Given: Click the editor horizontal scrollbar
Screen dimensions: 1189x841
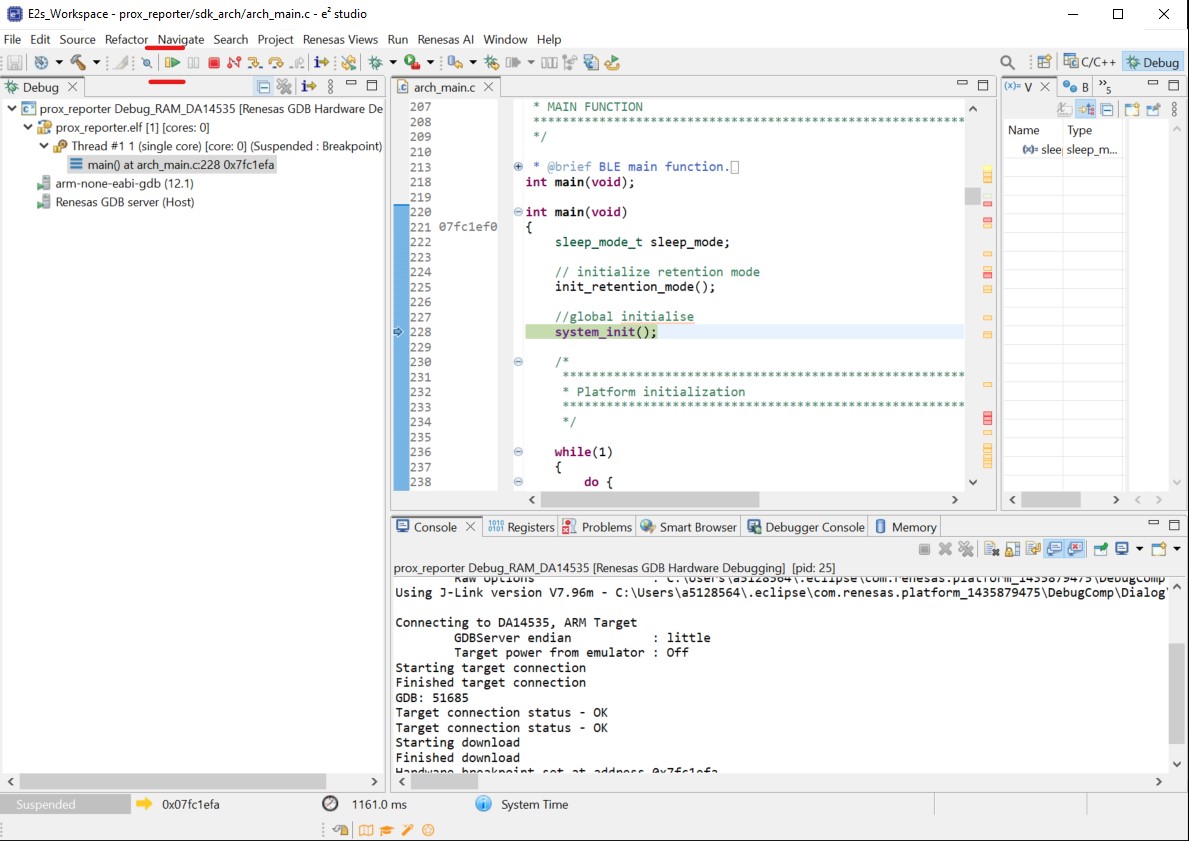Looking at the screenshot, I should click(x=649, y=499).
